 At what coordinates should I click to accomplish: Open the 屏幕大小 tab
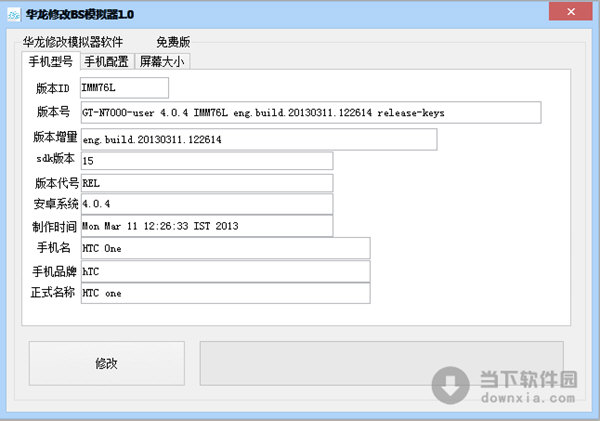[x=162, y=62]
